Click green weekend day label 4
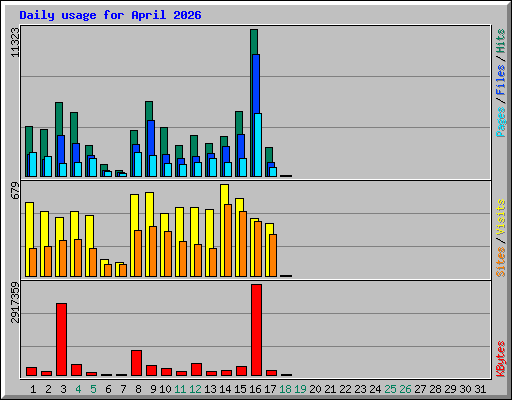 [x=78, y=389]
